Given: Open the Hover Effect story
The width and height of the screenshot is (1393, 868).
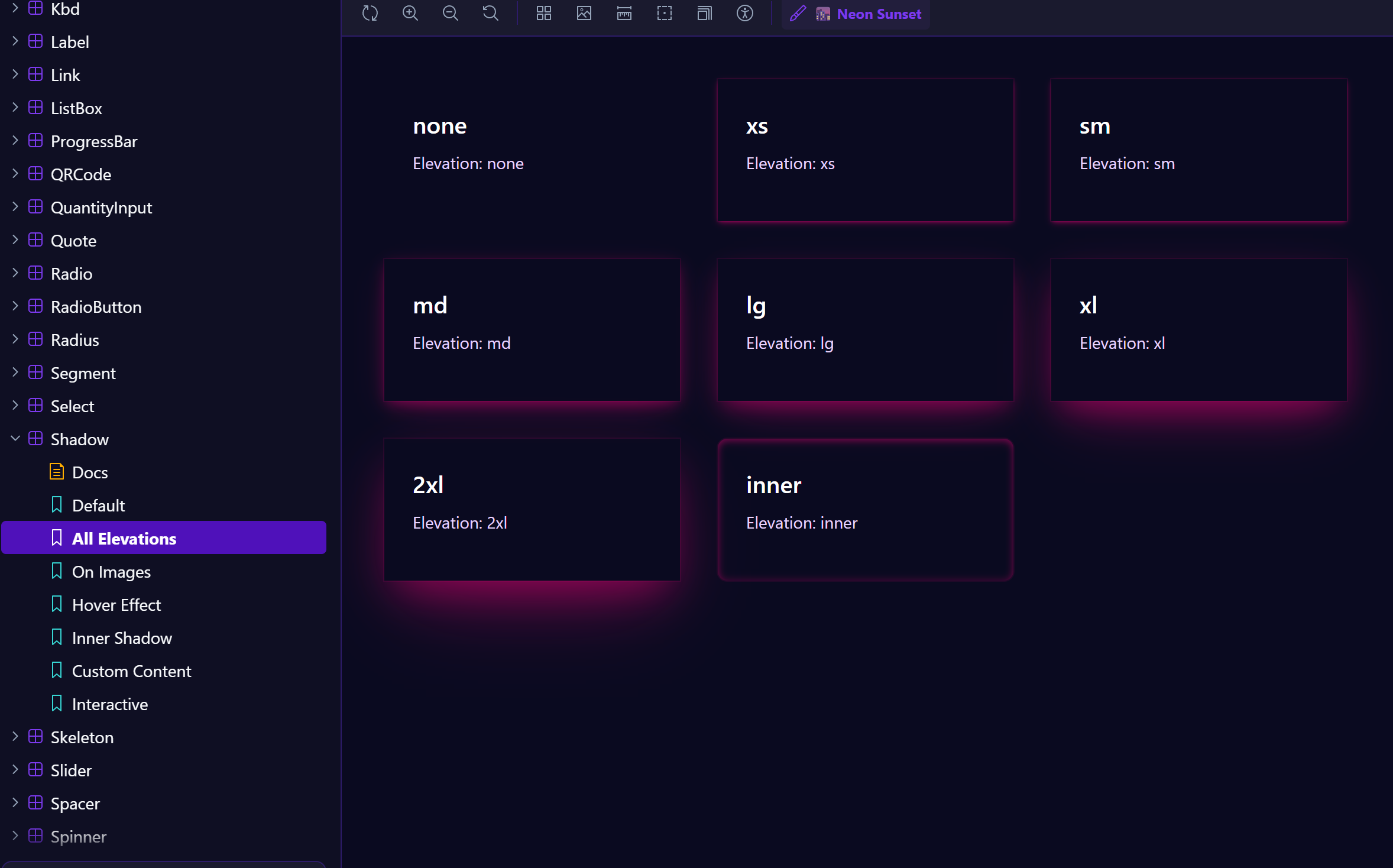Looking at the screenshot, I should [116, 605].
